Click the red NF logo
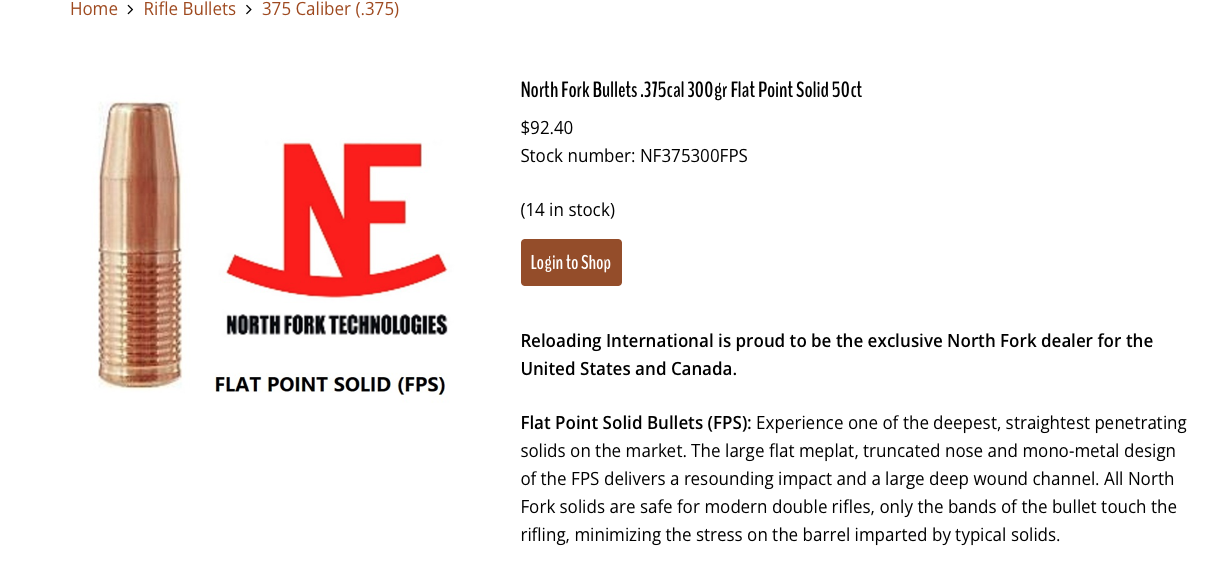Screen dimensions: 1215x567 click(x=336, y=218)
